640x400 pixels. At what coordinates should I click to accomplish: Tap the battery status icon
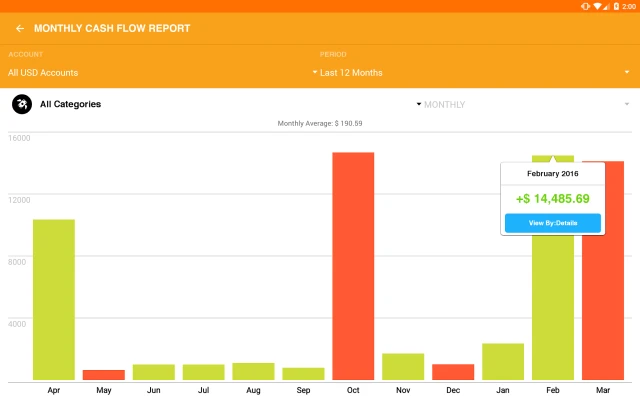coord(616,6)
